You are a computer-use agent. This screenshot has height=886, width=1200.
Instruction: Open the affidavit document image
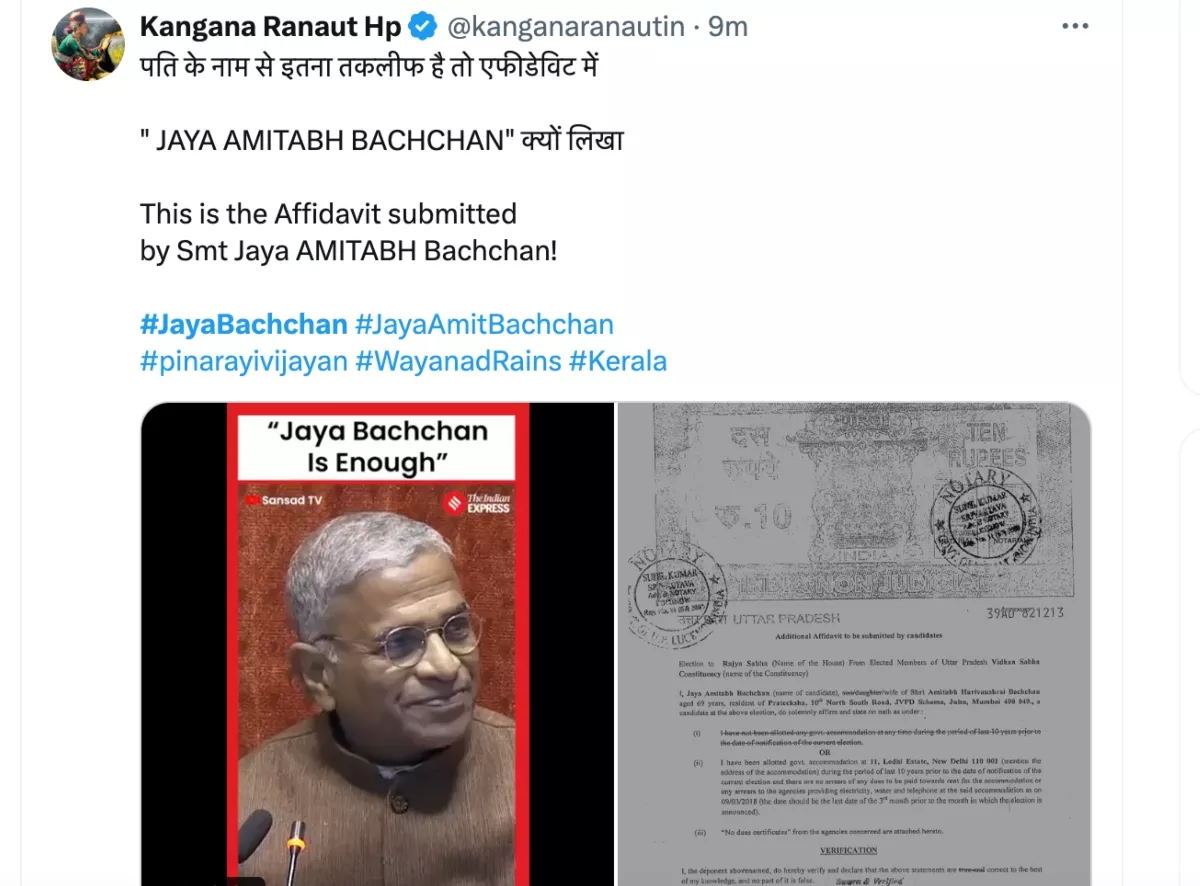[x=854, y=644]
